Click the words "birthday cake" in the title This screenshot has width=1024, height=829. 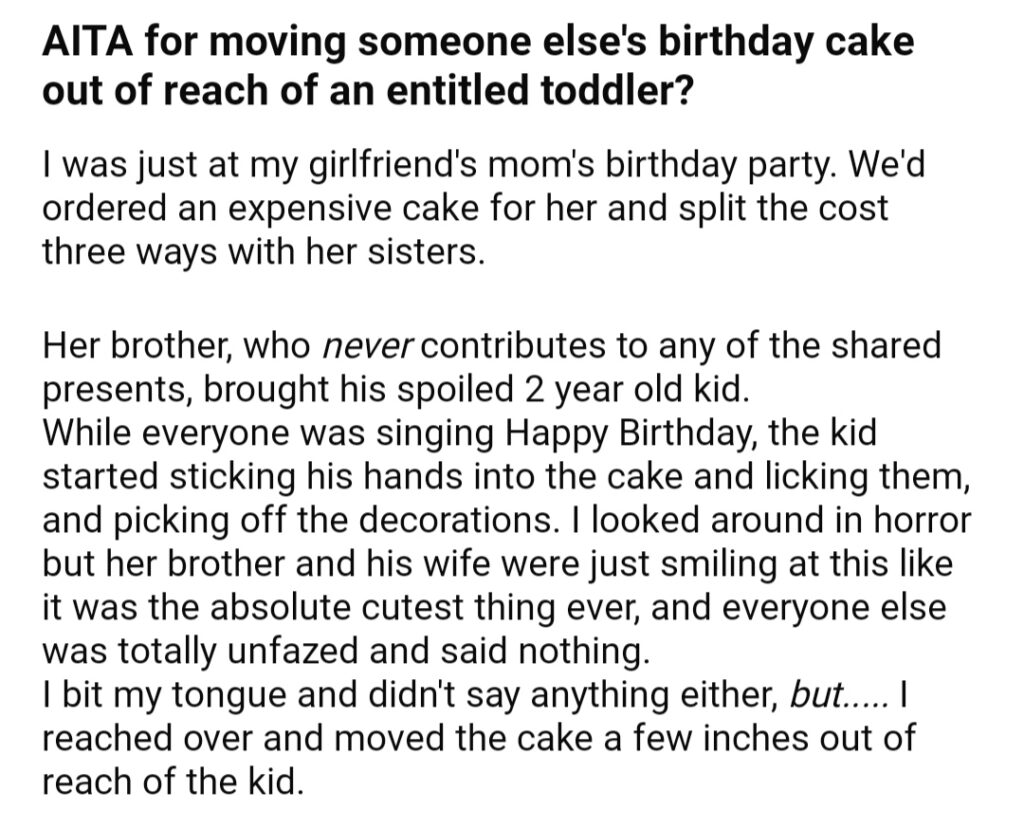point(785,43)
